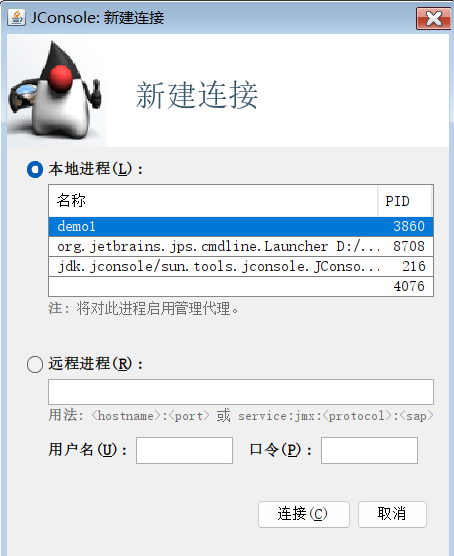The width and height of the screenshot is (454, 556).
Task: Click PID value 3860 in selected row
Action: [x=409, y=226]
